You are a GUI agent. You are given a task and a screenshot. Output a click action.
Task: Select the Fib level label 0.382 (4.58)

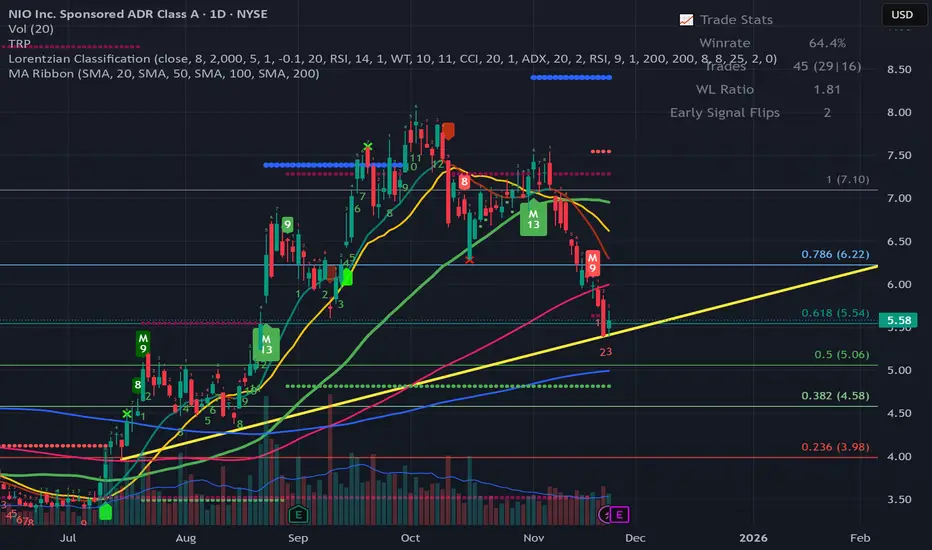click(x=835, y=395)
